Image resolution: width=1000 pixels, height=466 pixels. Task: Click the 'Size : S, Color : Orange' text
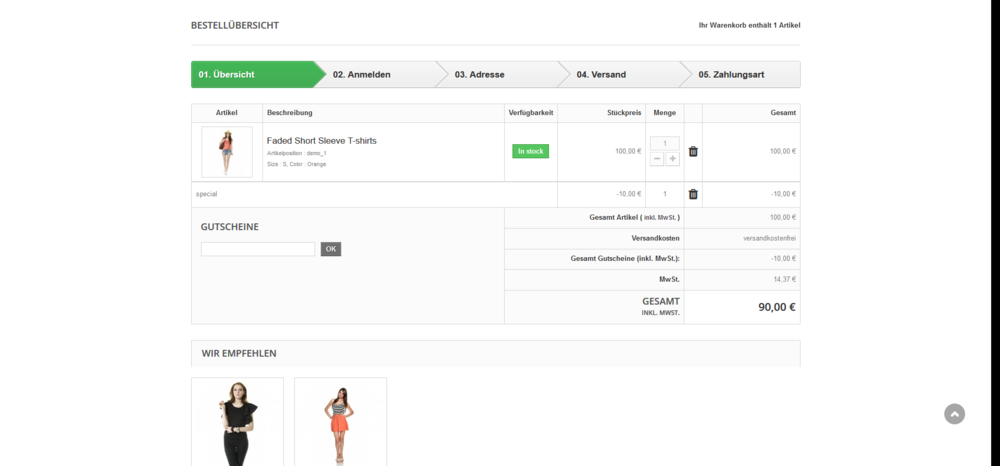pyautogui.click(x=297, y=164)
